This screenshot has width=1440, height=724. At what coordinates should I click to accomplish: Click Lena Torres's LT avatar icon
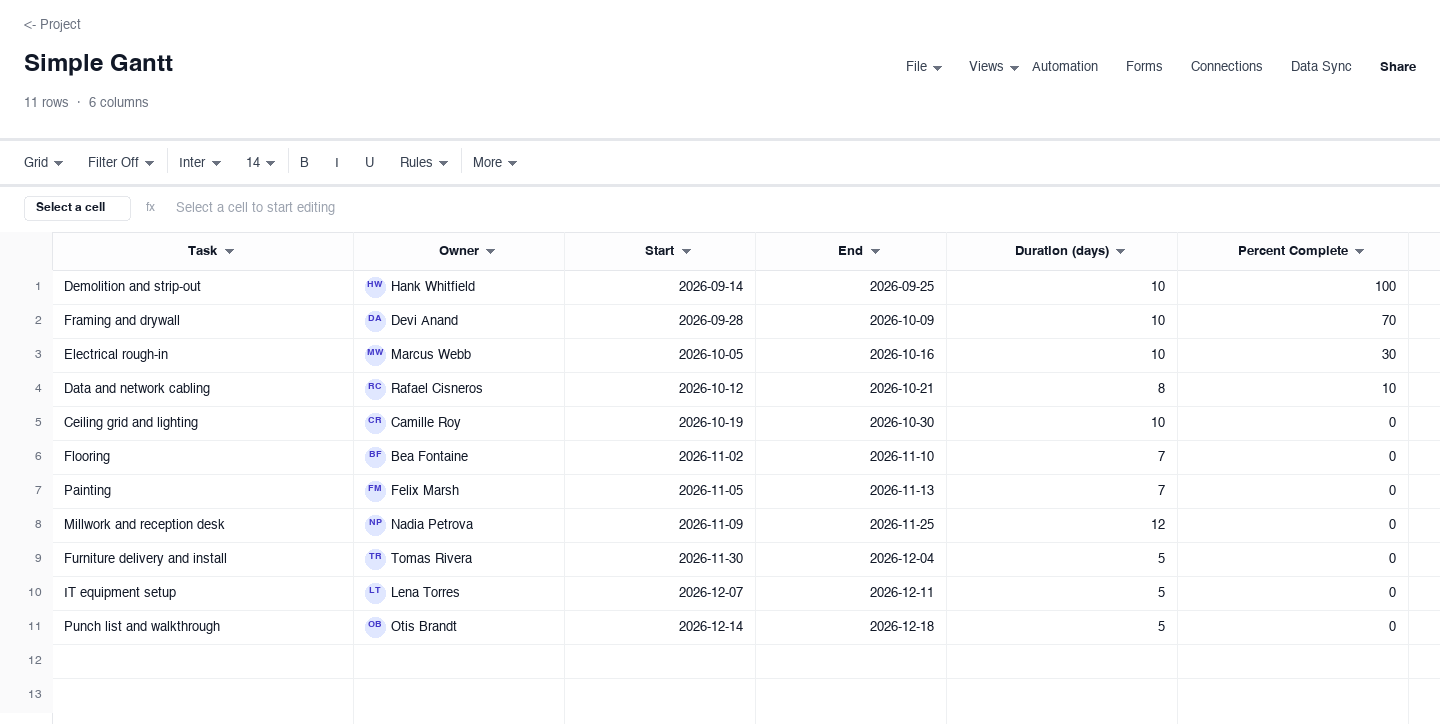(375, 593)
